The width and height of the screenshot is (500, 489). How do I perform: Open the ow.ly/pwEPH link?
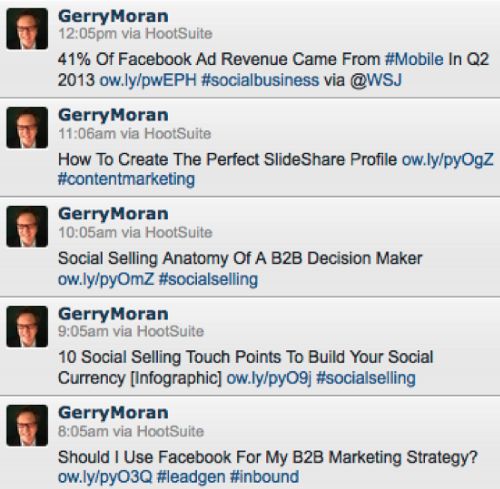148,81
